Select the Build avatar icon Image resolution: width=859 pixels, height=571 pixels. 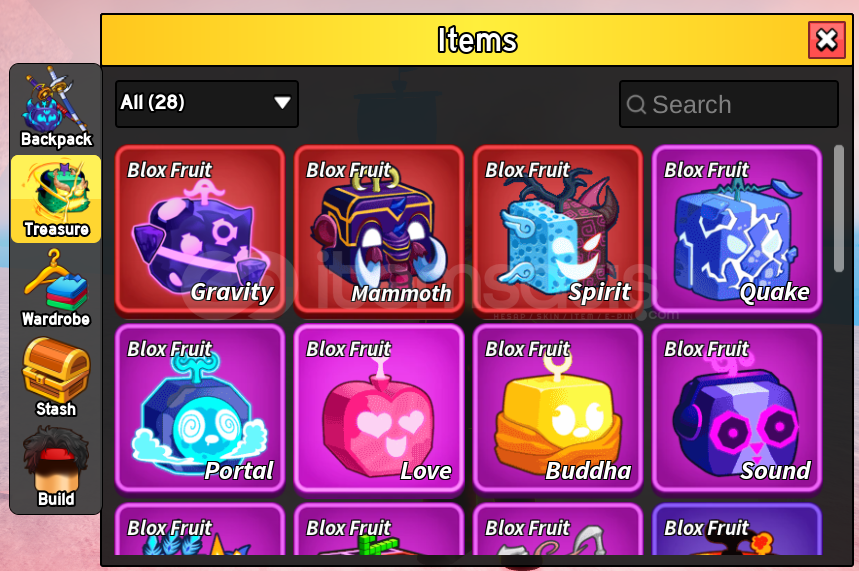[x=56, y=467]
